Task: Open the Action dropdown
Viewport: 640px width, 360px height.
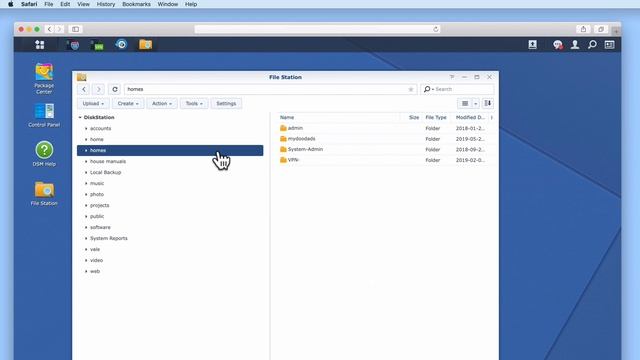Action: (x=162, y=104)
